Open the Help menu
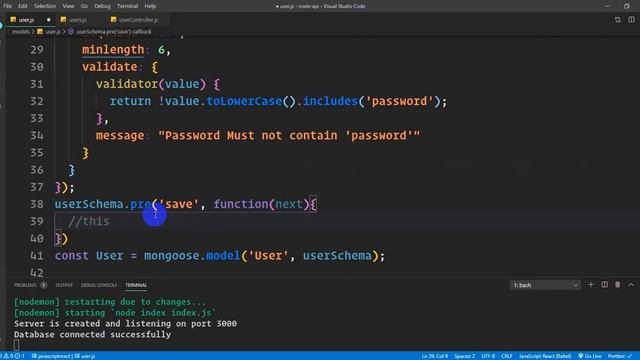Image resolution: width=640 pixels, height=360 pixels. 150,6
